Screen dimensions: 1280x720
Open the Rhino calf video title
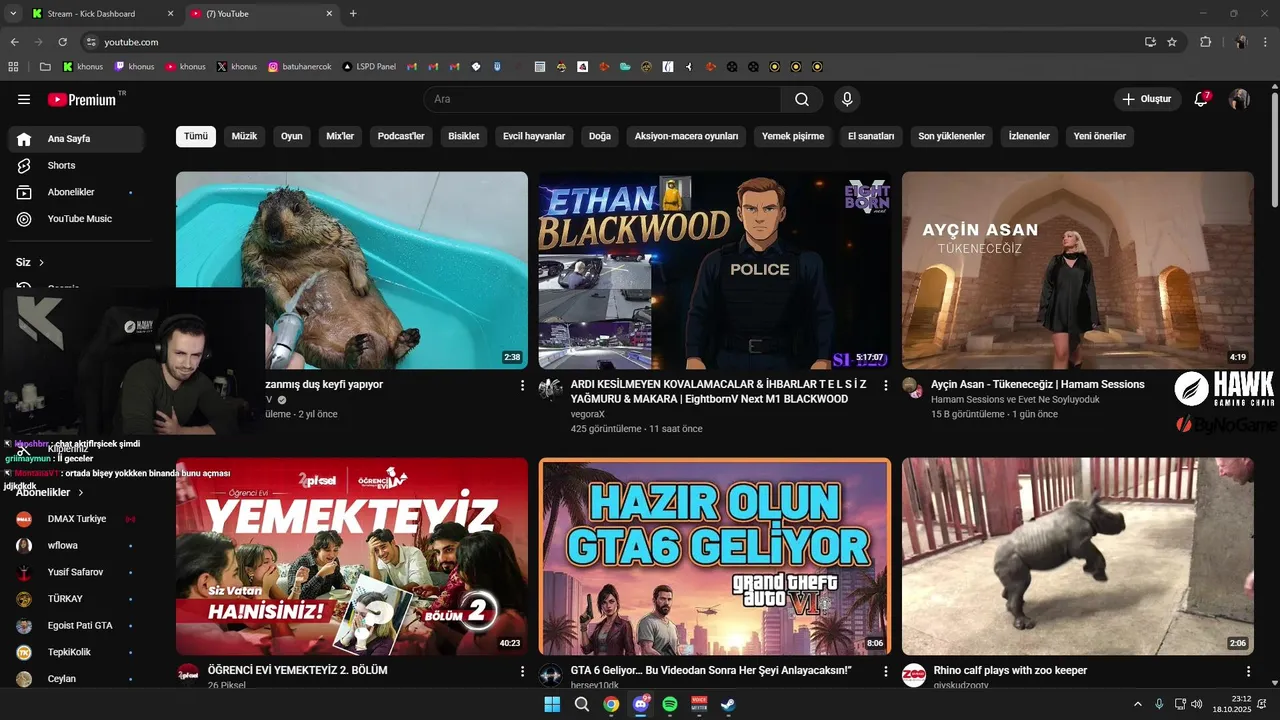1010,671
